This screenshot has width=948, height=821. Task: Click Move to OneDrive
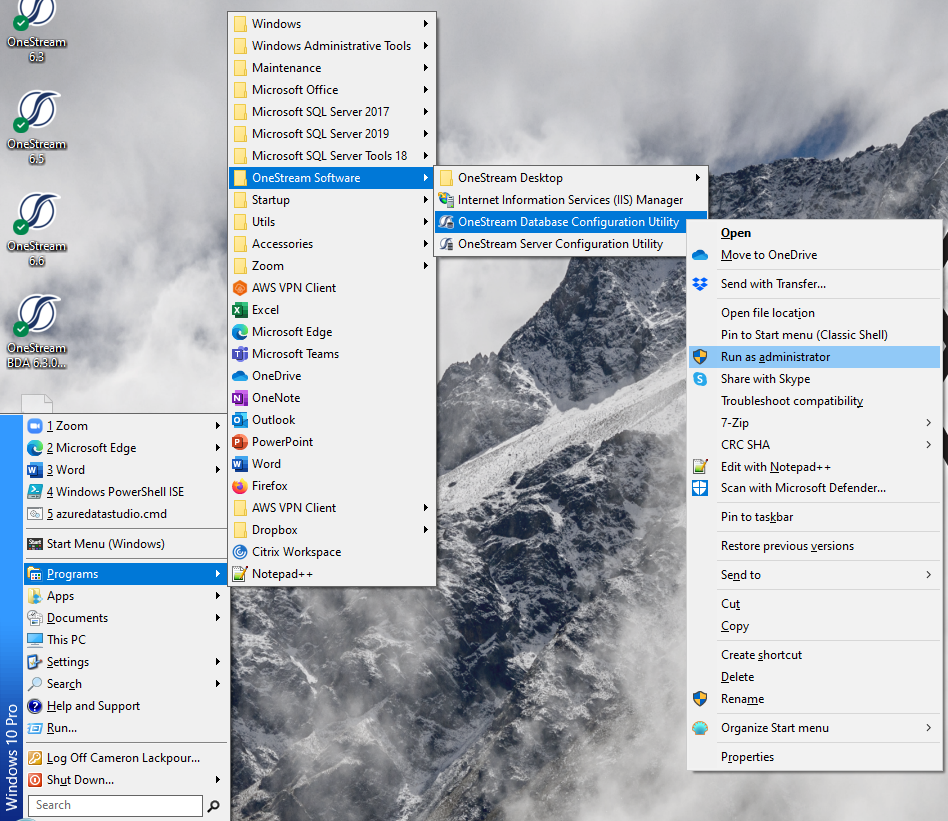[x=814, y=255]
